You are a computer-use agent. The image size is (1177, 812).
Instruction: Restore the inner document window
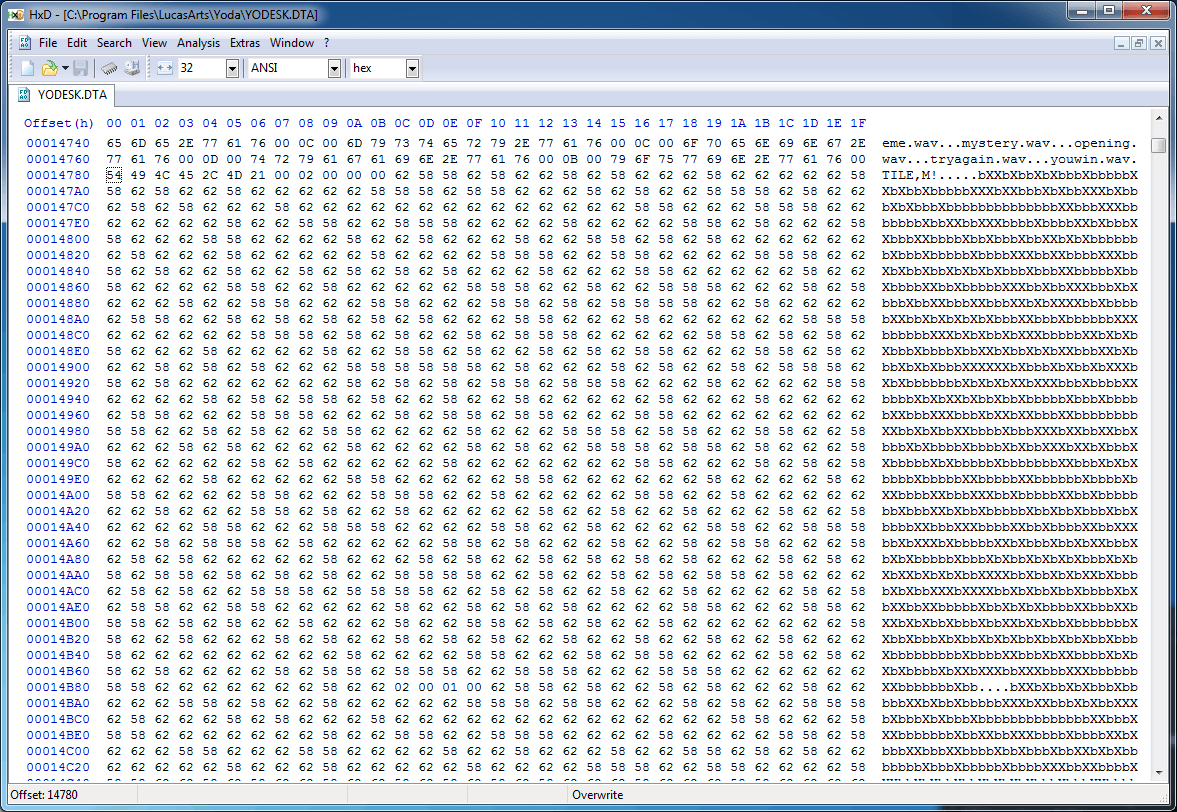tap(1139, 43)
